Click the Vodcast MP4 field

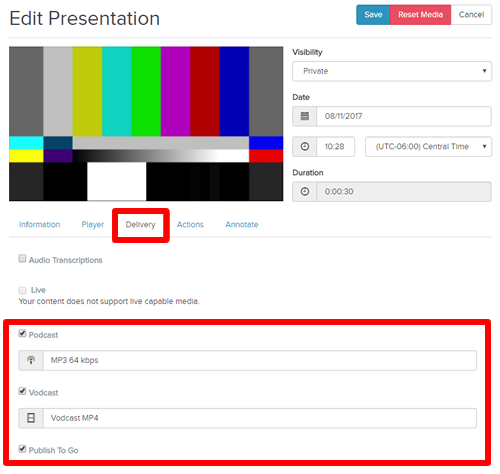coord(260,418)
